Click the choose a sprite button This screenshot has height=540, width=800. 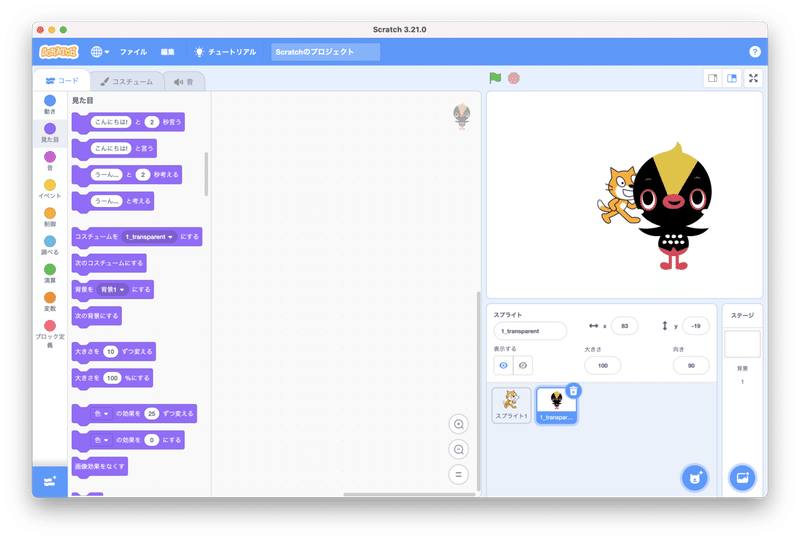coord(694,478)
